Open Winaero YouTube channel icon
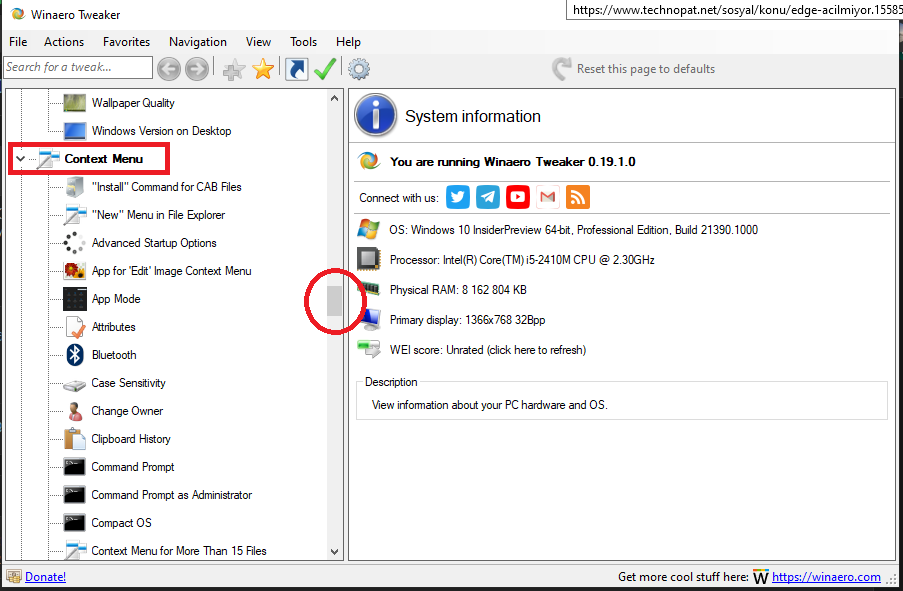903x591 pixels. (x=518, y=197)
